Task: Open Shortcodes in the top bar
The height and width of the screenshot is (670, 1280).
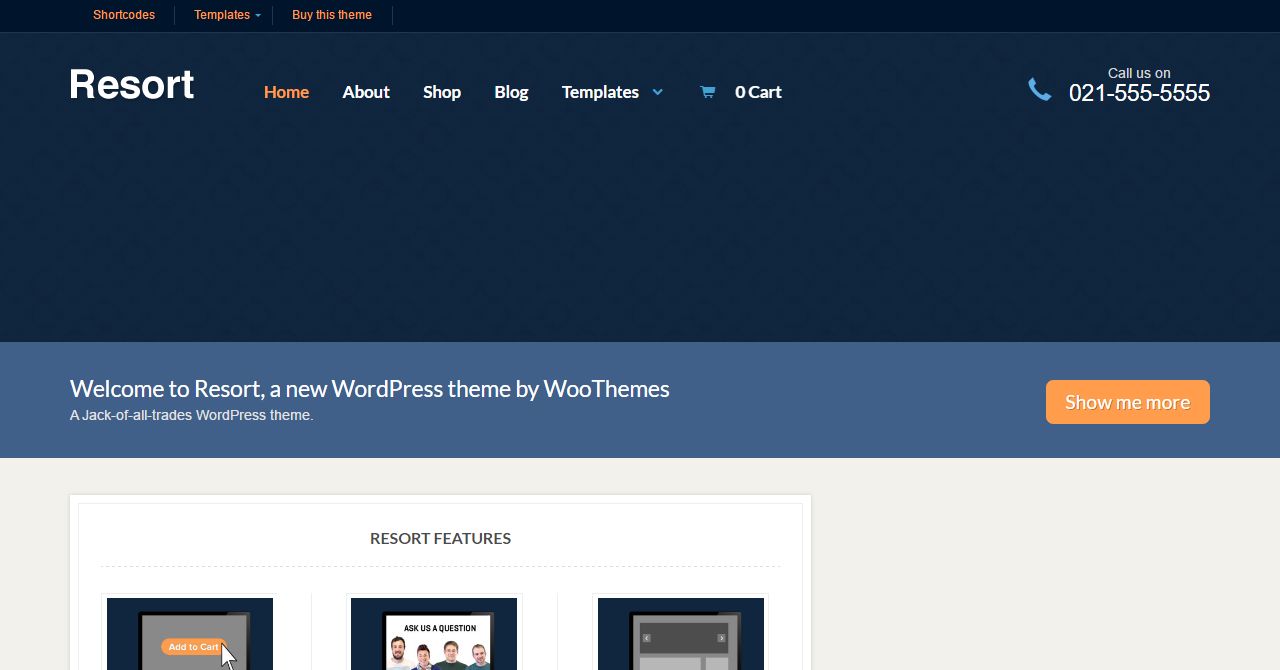Action: tap(124, 15)
